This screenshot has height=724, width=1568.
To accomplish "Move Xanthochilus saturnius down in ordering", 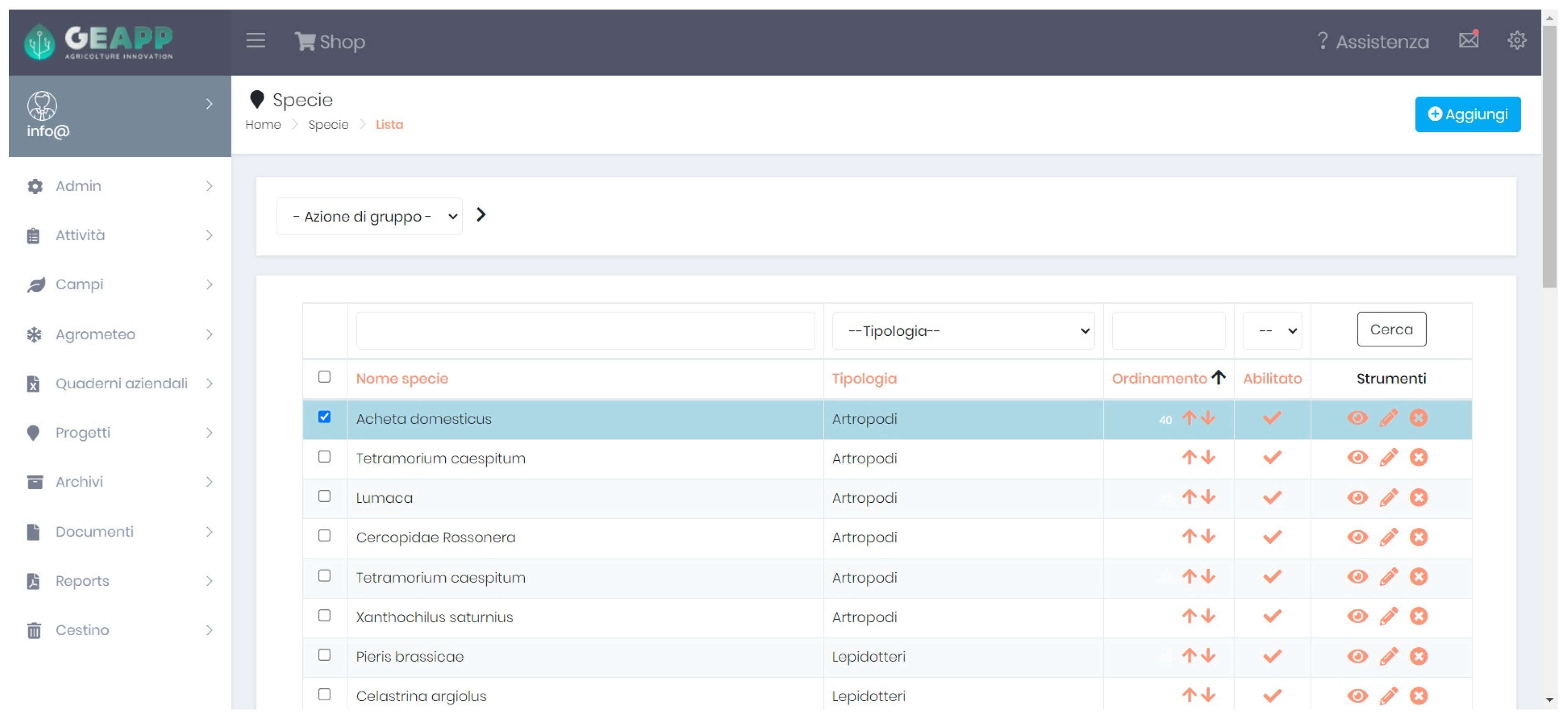I will 1208,616.
